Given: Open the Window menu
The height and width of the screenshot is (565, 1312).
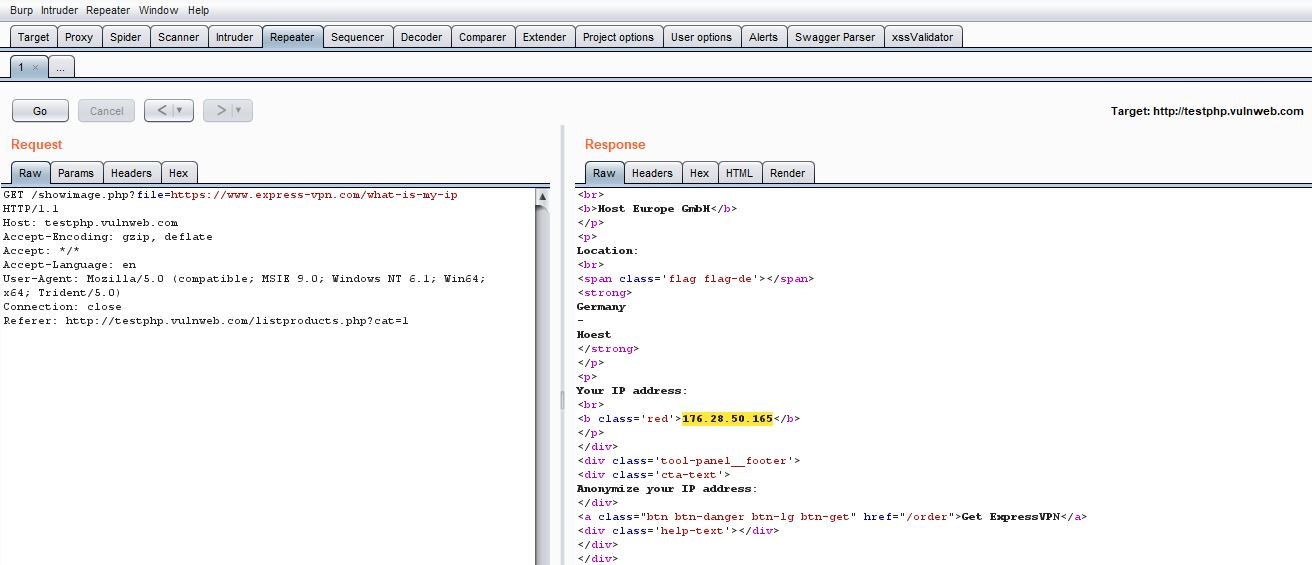Looking at the screenshot, I should (159, 10).
